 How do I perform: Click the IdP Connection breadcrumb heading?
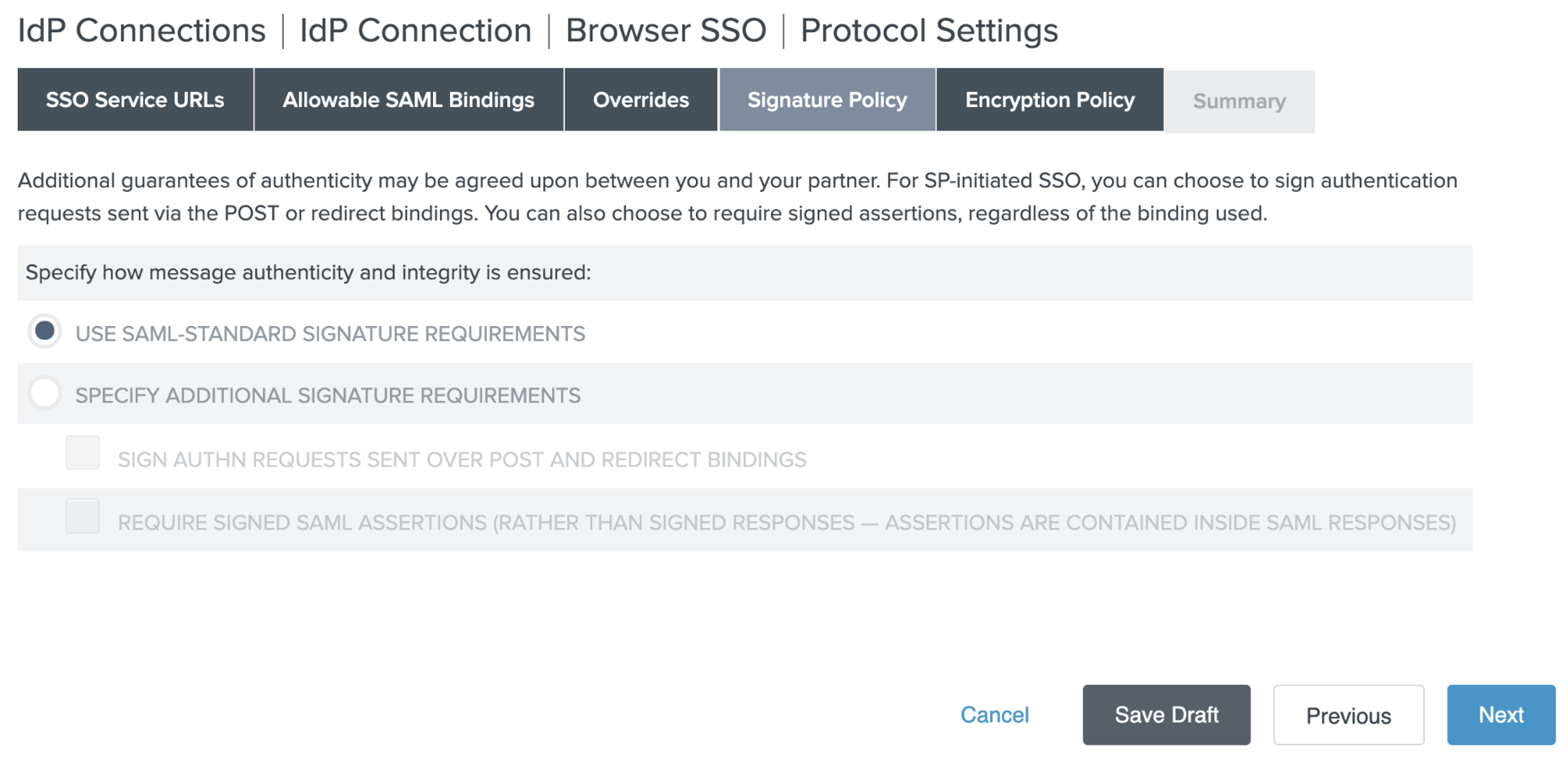point(415,31)
